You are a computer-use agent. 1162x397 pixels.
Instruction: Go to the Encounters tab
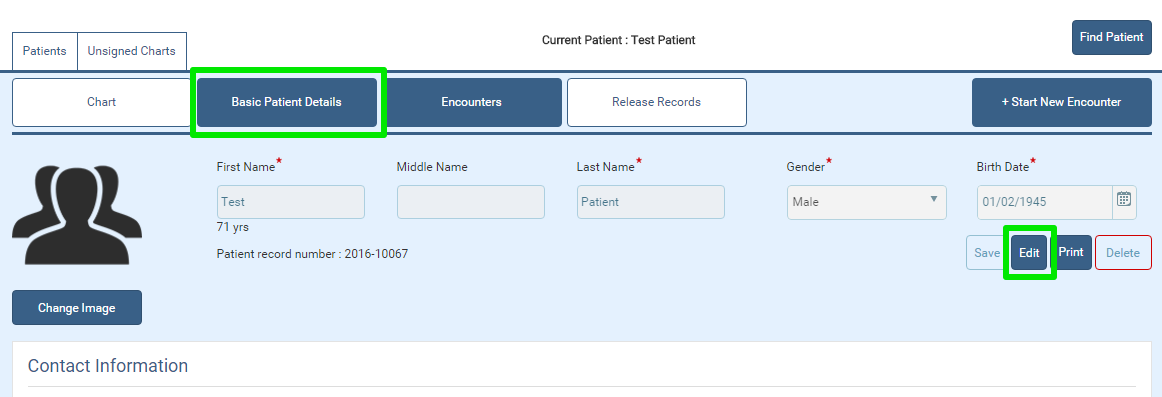pyautogui.click(x=471, y=102)
